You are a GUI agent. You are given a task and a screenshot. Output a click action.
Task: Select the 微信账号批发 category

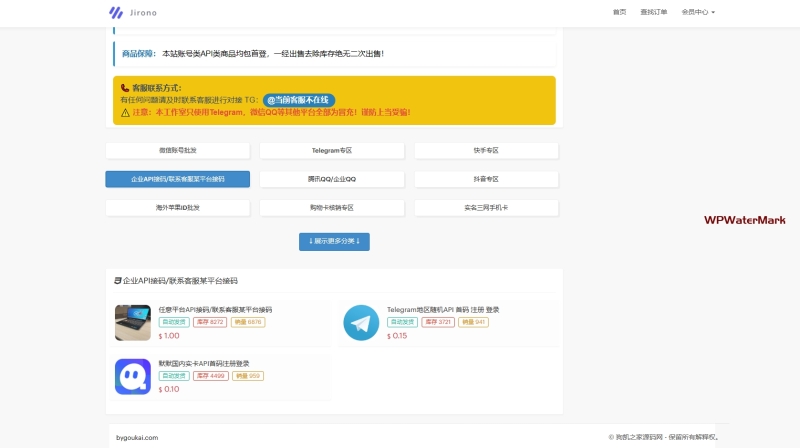[x=178, y=151]
